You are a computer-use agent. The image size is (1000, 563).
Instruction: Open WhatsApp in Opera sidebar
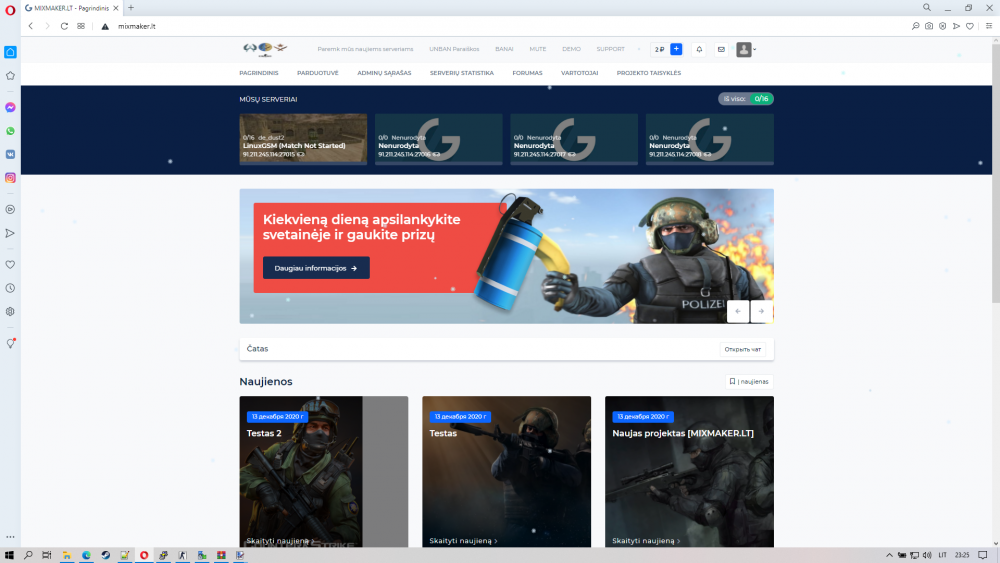click(10, 131)
